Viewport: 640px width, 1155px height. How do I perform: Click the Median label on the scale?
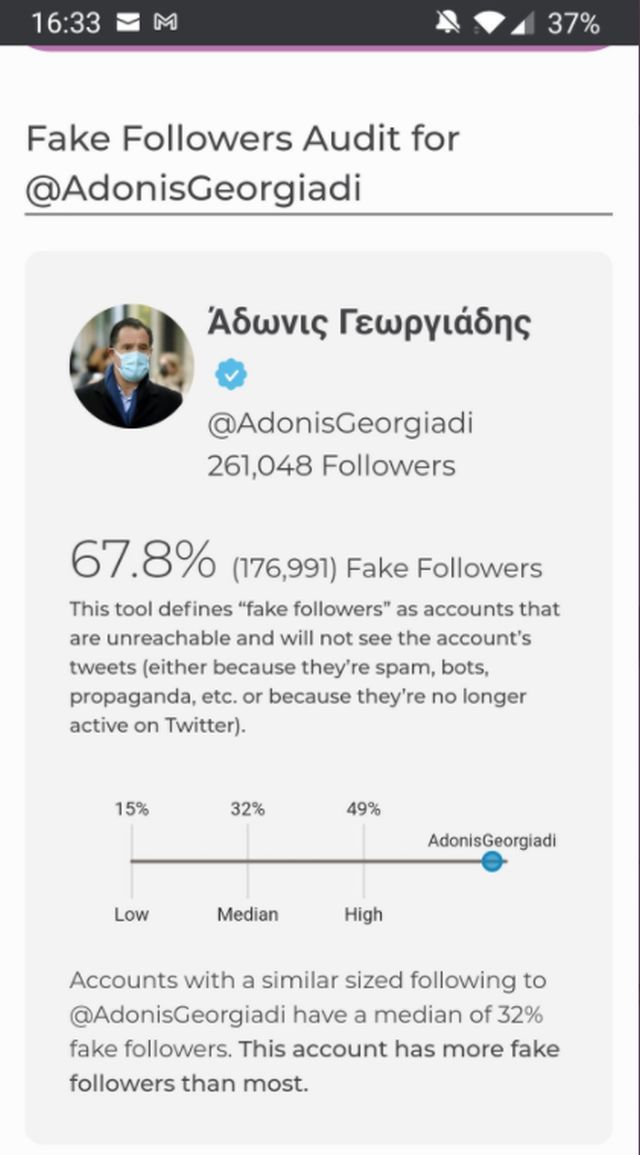(x=248, y=914)
